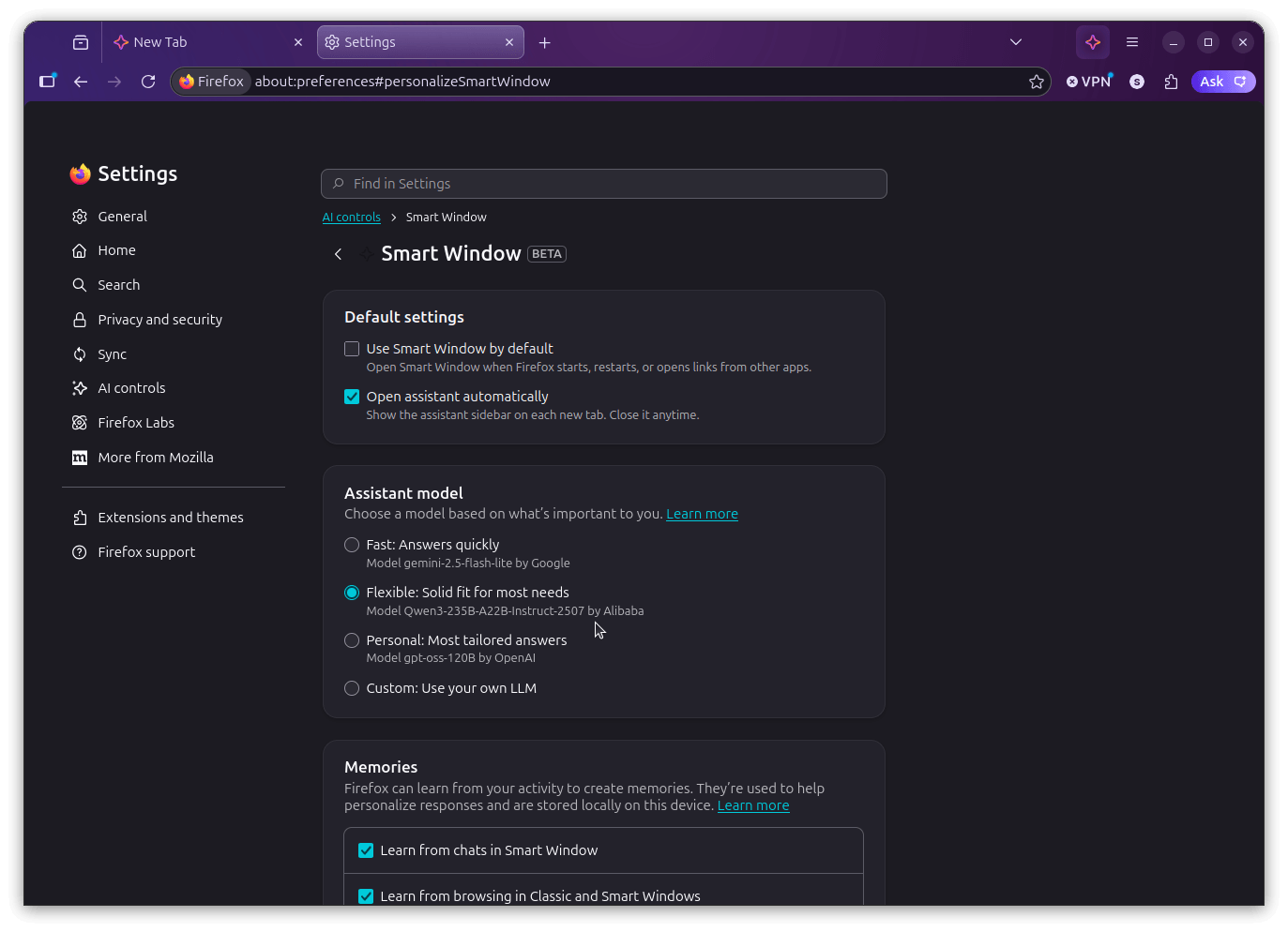This screenshot has width=1288, height=932.
Task: Open a new tab with the plus button
Action: (x=545, y=42)
